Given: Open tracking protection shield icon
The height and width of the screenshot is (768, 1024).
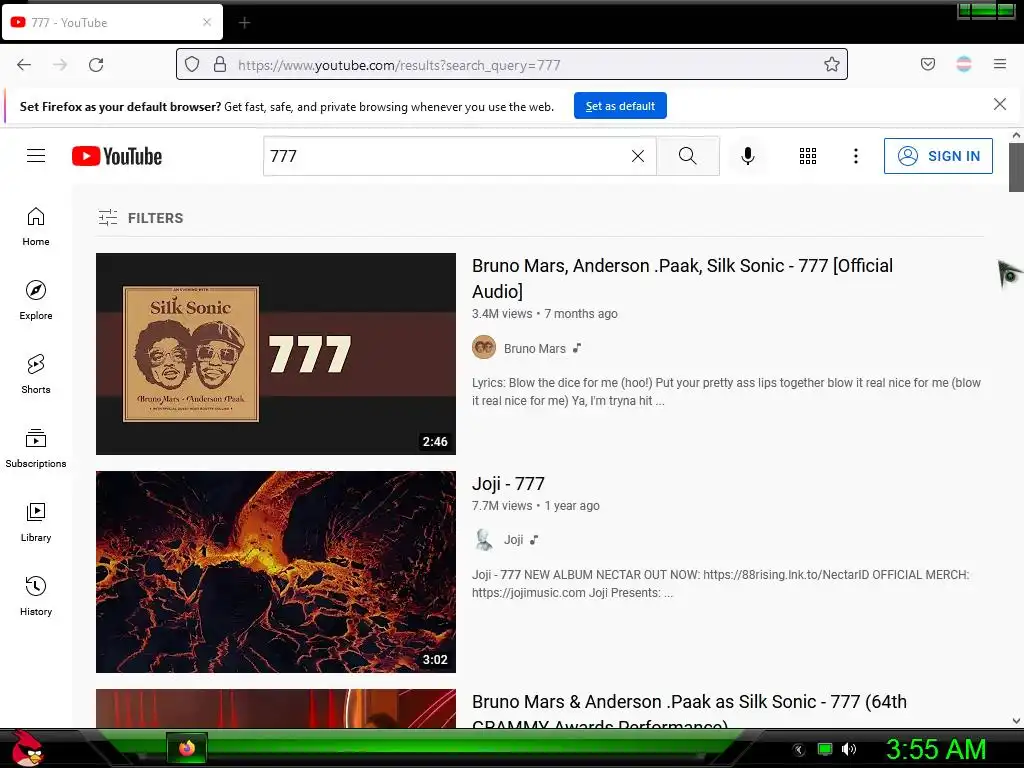Looking at the screenshot, I should point(191,64).
